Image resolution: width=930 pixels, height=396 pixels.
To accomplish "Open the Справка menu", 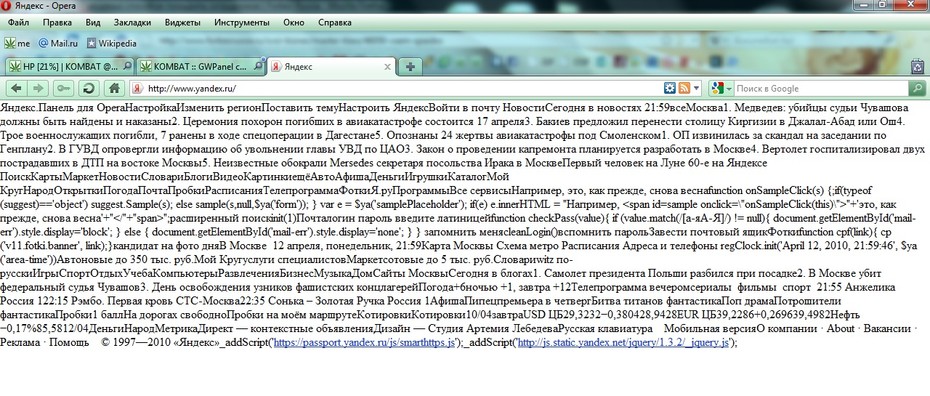I will tap(335, 23).
